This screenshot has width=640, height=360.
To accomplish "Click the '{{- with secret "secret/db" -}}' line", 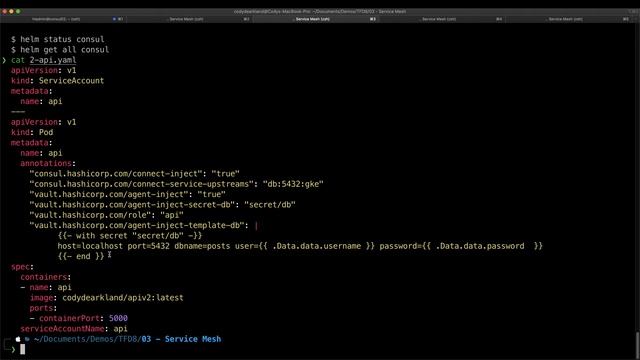I will point(130,236).
